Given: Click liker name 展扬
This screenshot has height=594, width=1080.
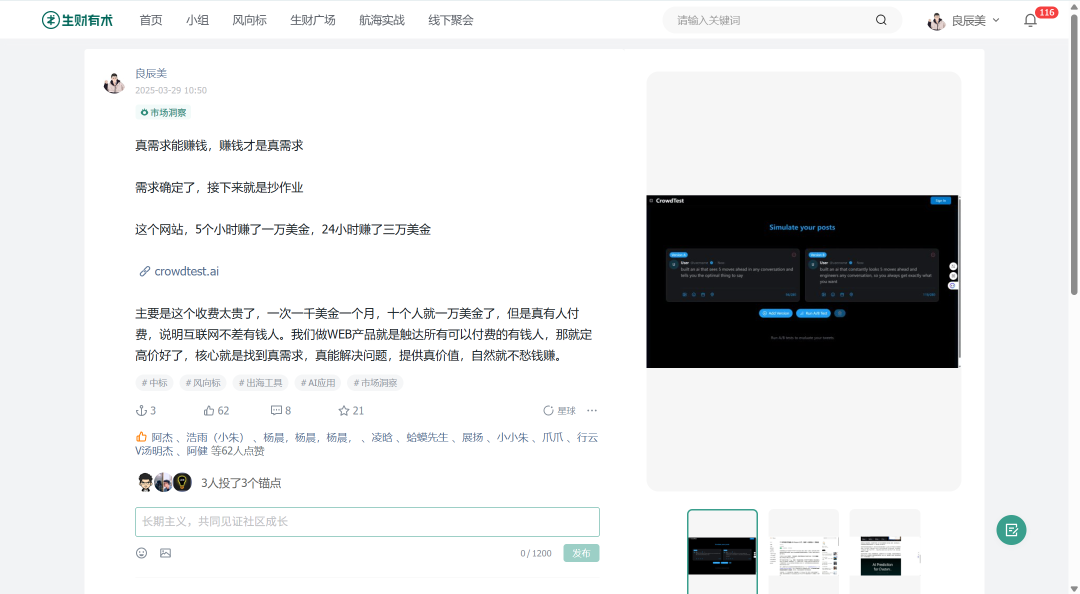Looking at the screenshot, I should [472, 438].
